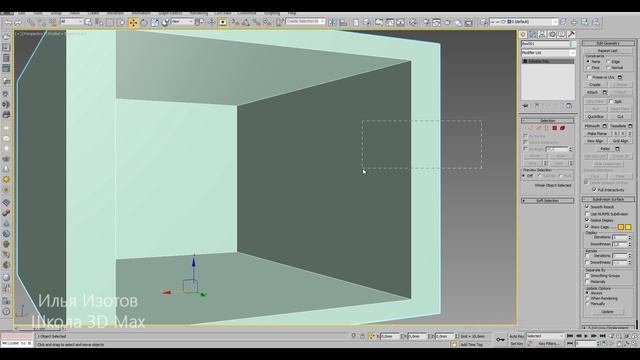Image resolution: width=640 pixels, height=360 pixels.
Task: Click the Align tool icon
Action: pos(343,22)
